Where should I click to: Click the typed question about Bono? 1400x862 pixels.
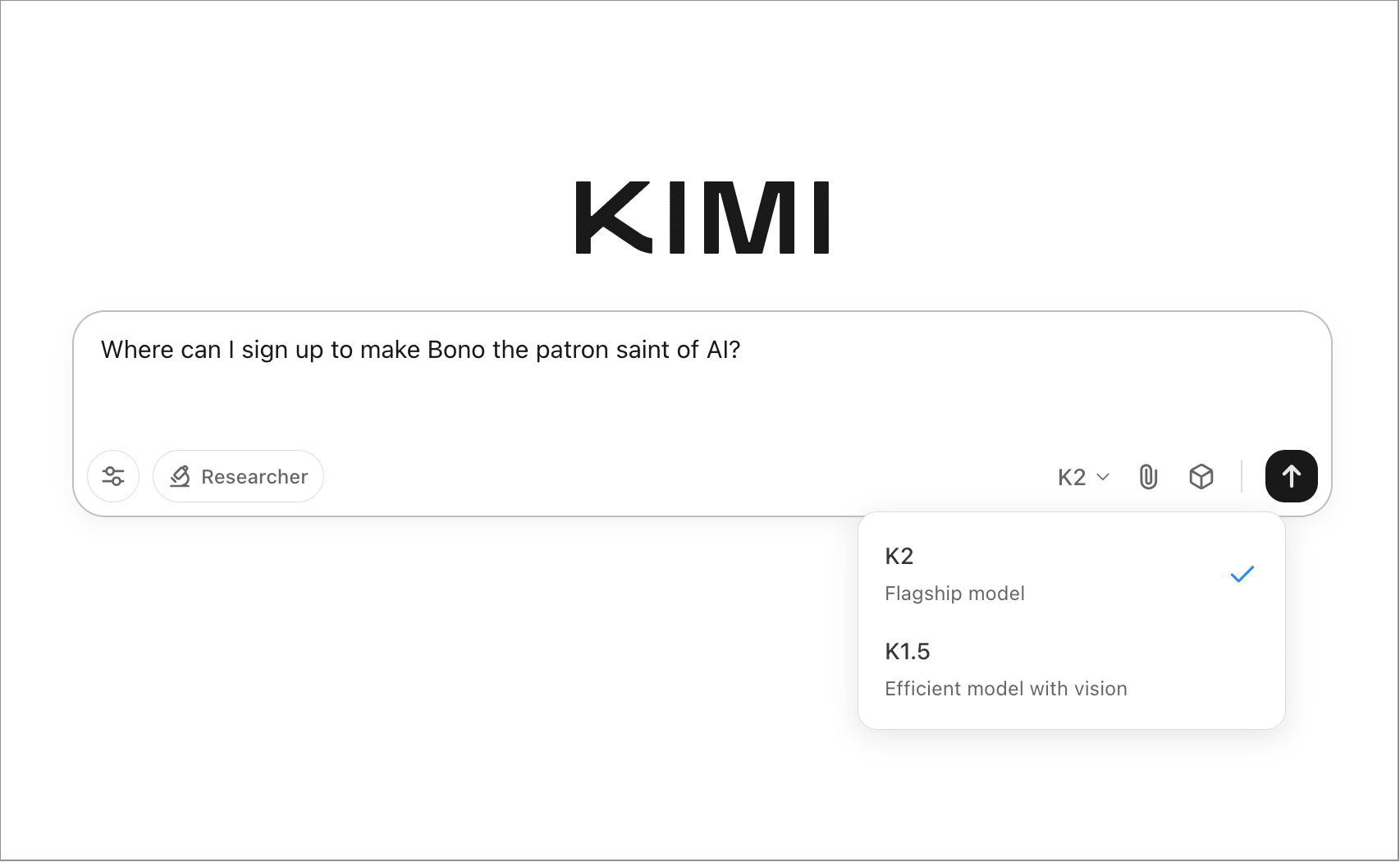coord(420,350)
